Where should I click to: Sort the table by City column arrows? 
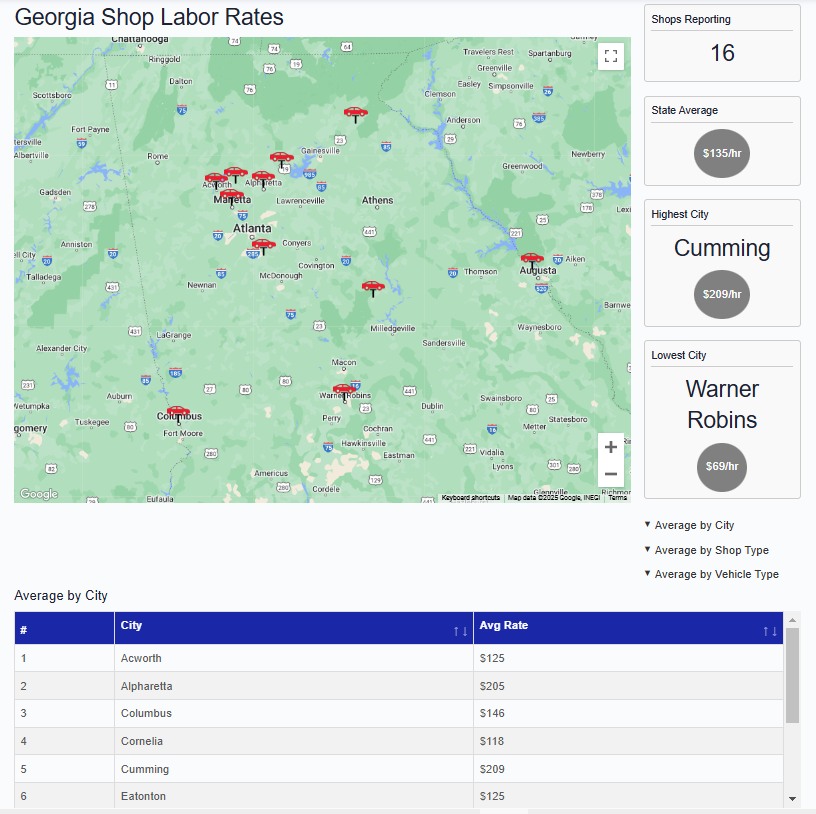pos(460,631)
